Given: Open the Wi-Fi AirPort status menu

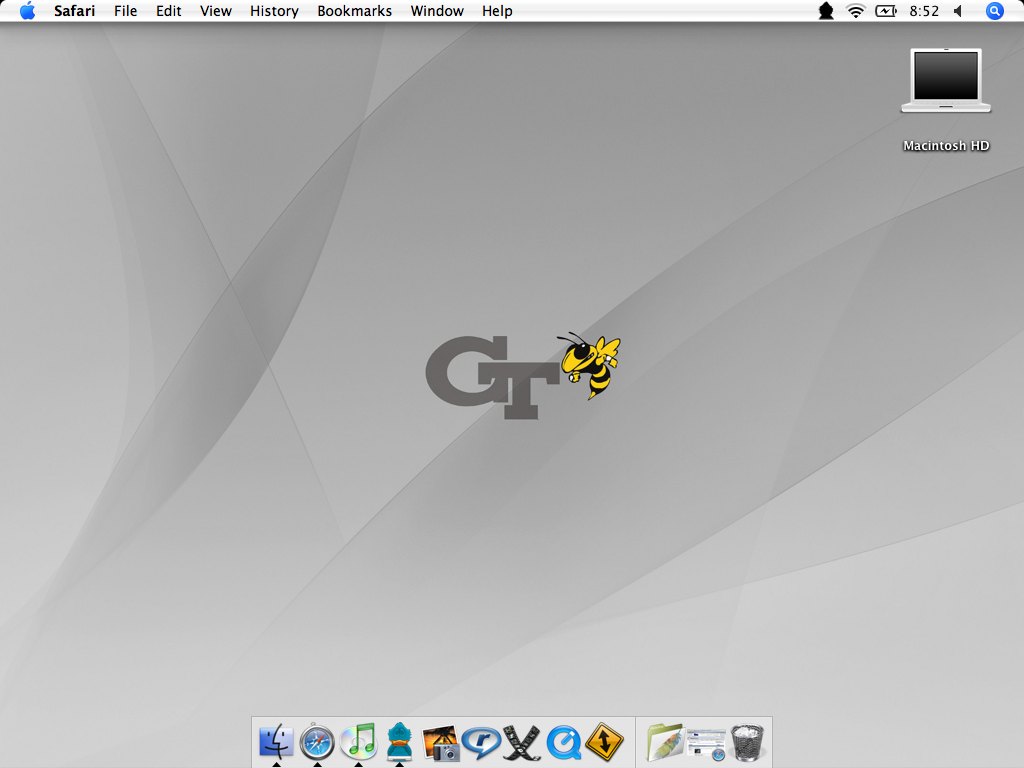Looking at the screenshot, I should tap(856, 11).
